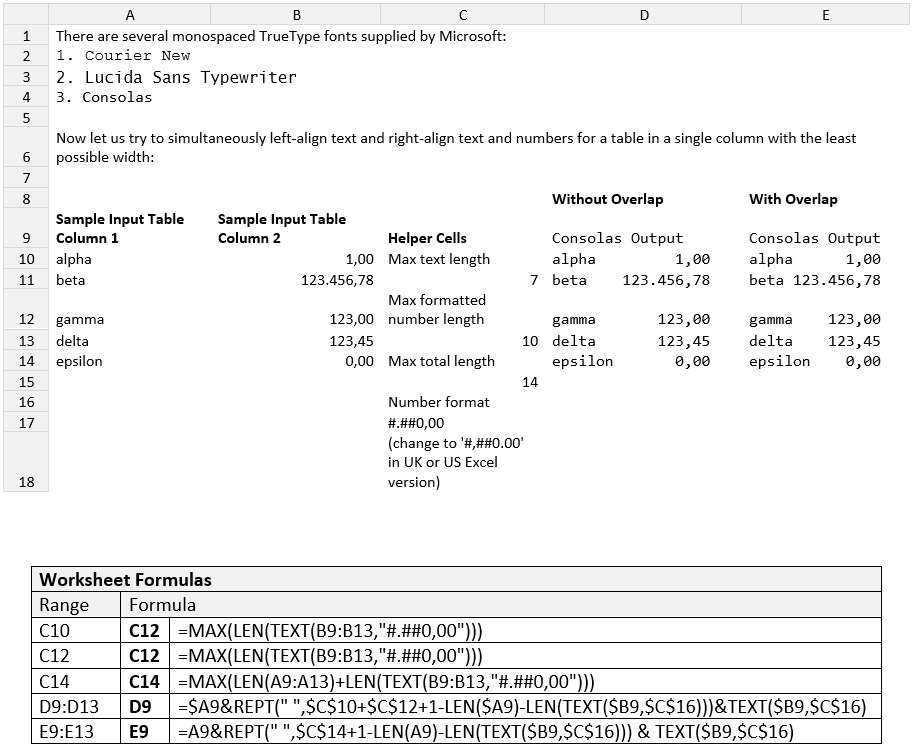
Task: Click 'beta 123.456,78' in column E
Action: pyautogui.click(x=815, y=280)
